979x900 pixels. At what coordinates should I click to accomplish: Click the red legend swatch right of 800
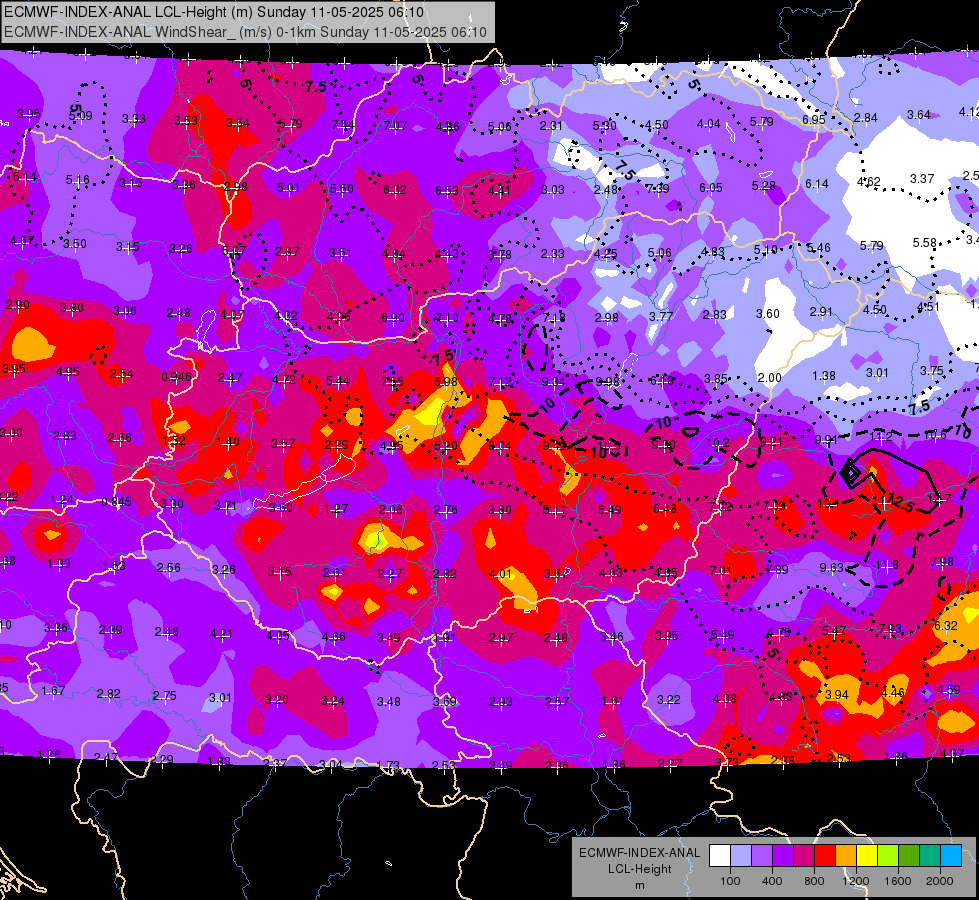(x=825, y=856)
